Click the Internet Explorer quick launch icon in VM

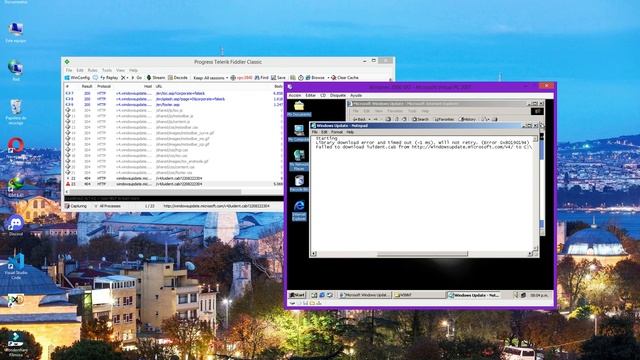tap(322, 295)
